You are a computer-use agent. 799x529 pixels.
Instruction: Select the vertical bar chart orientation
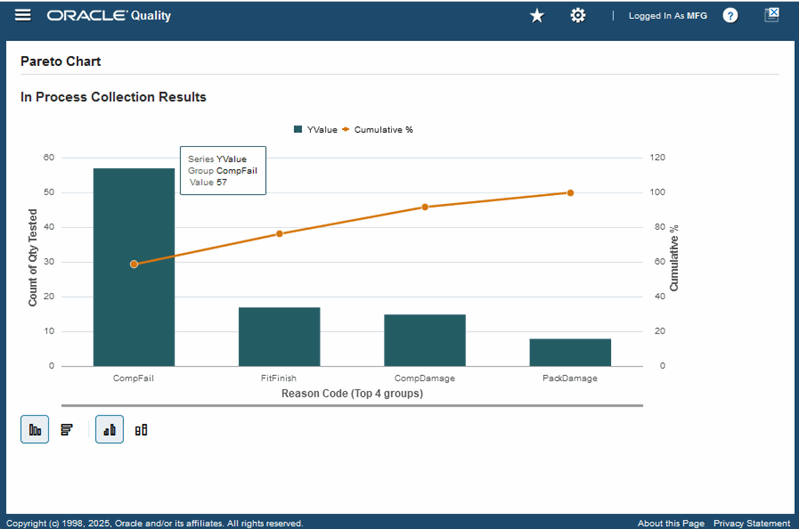(x=35, y=430)
